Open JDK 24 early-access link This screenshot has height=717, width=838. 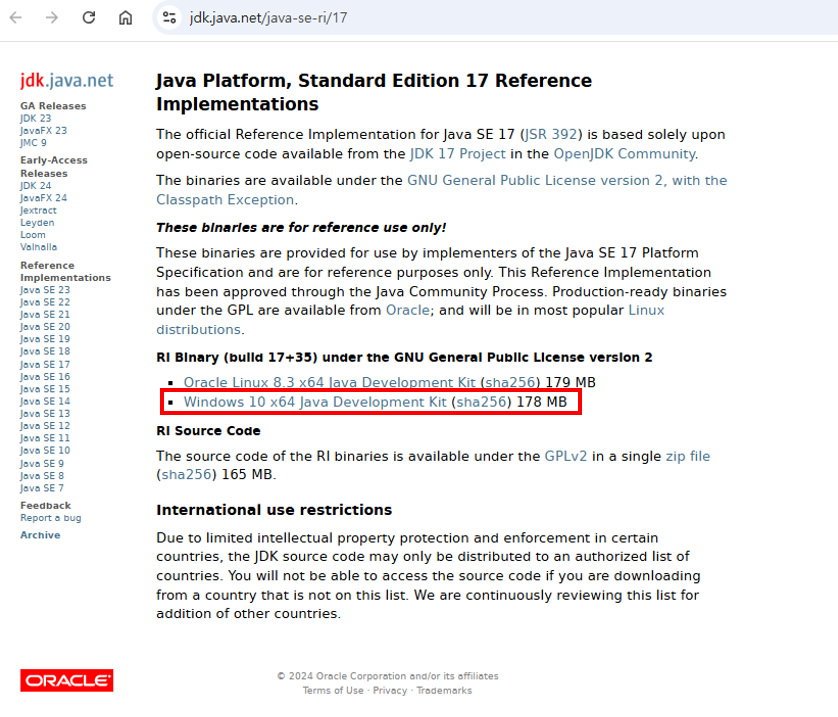pos(36,185)
